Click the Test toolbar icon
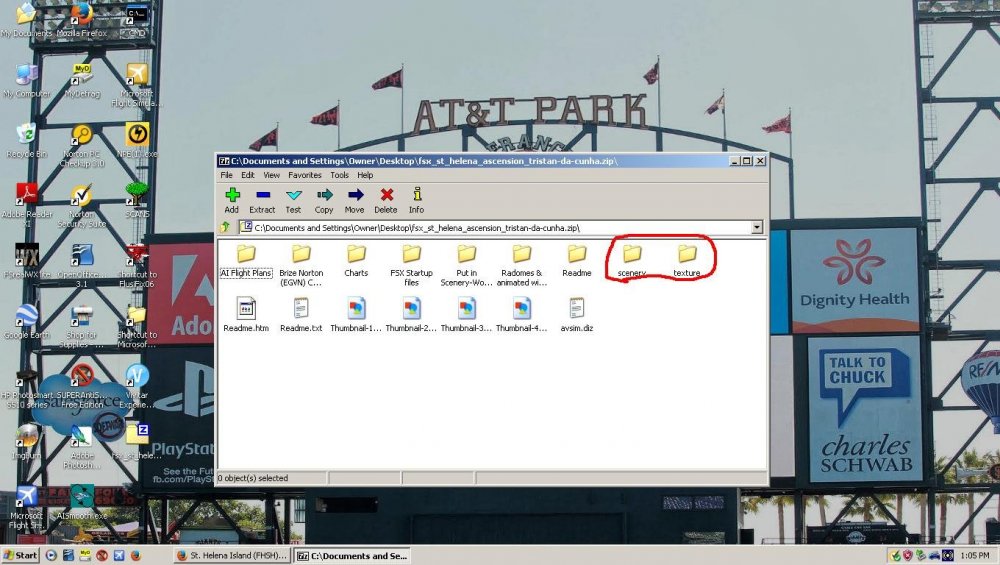The width and height of the screenshot is (1000, 565). coord(293,200)
